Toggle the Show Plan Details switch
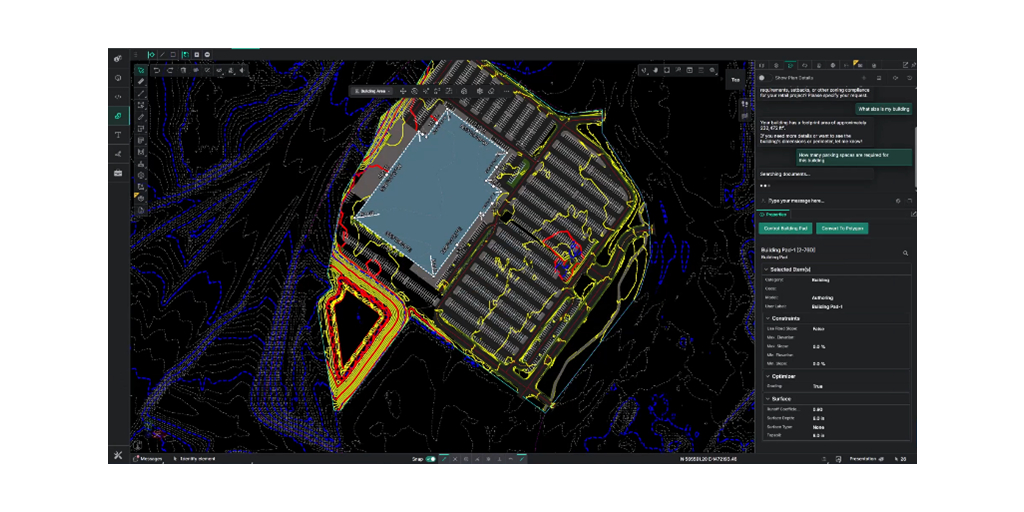1024x512 pixels. 762,77
